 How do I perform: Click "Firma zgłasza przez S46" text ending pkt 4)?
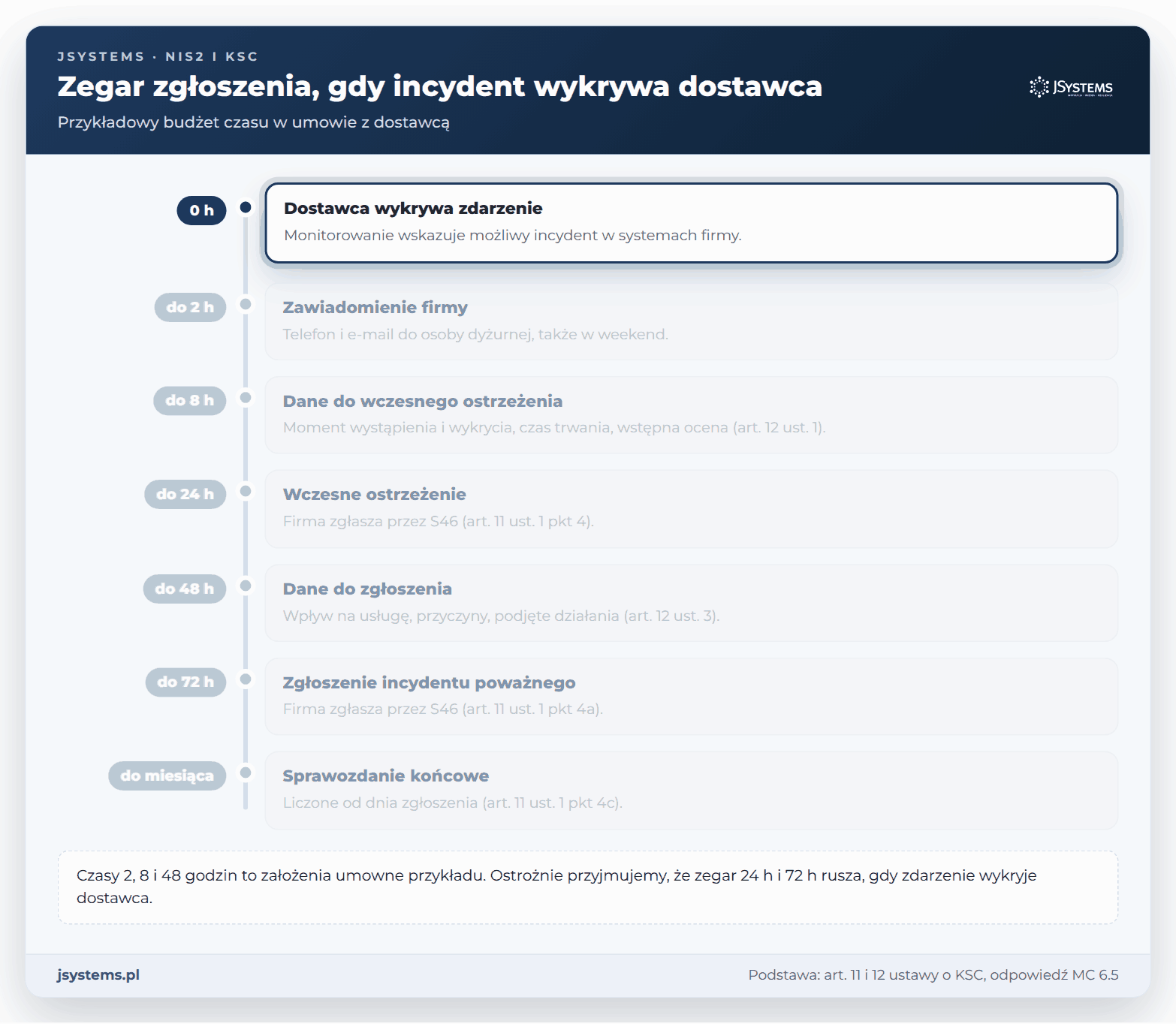pyautogui.click(x=438, y=521)
